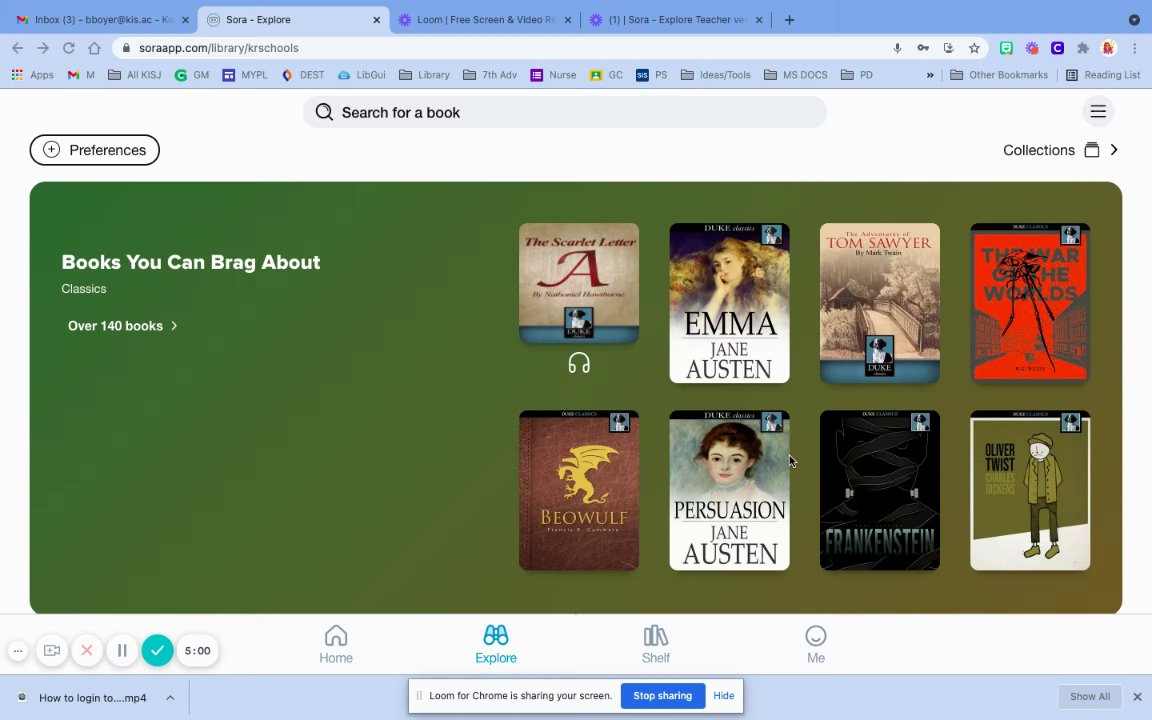Open Preferences filter button
1152x720 pixels.
click(x=95, y=150)
